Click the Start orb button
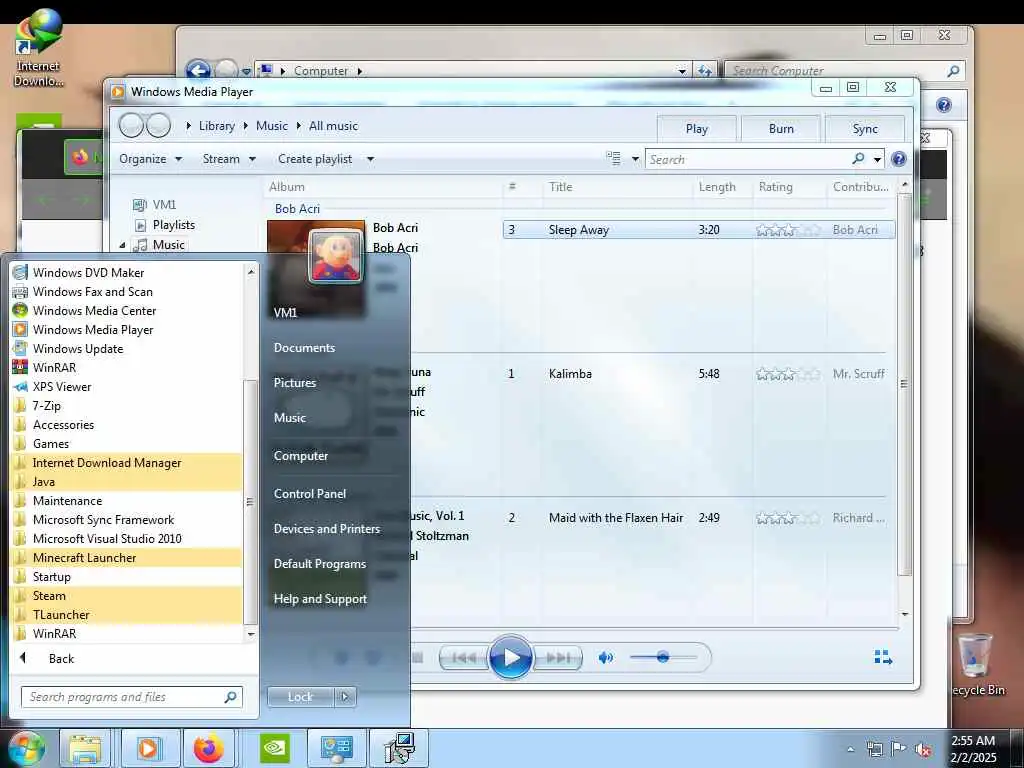The image size is (1024, 768). click(25, 748)
